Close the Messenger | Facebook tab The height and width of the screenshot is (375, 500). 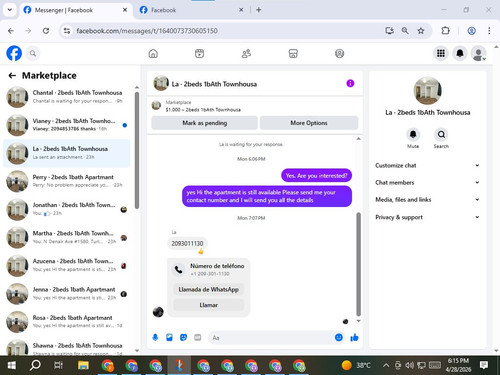point(125,10)
